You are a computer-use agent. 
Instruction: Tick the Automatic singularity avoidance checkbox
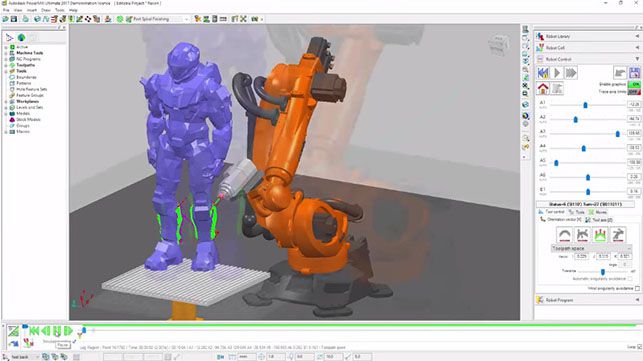630,279
